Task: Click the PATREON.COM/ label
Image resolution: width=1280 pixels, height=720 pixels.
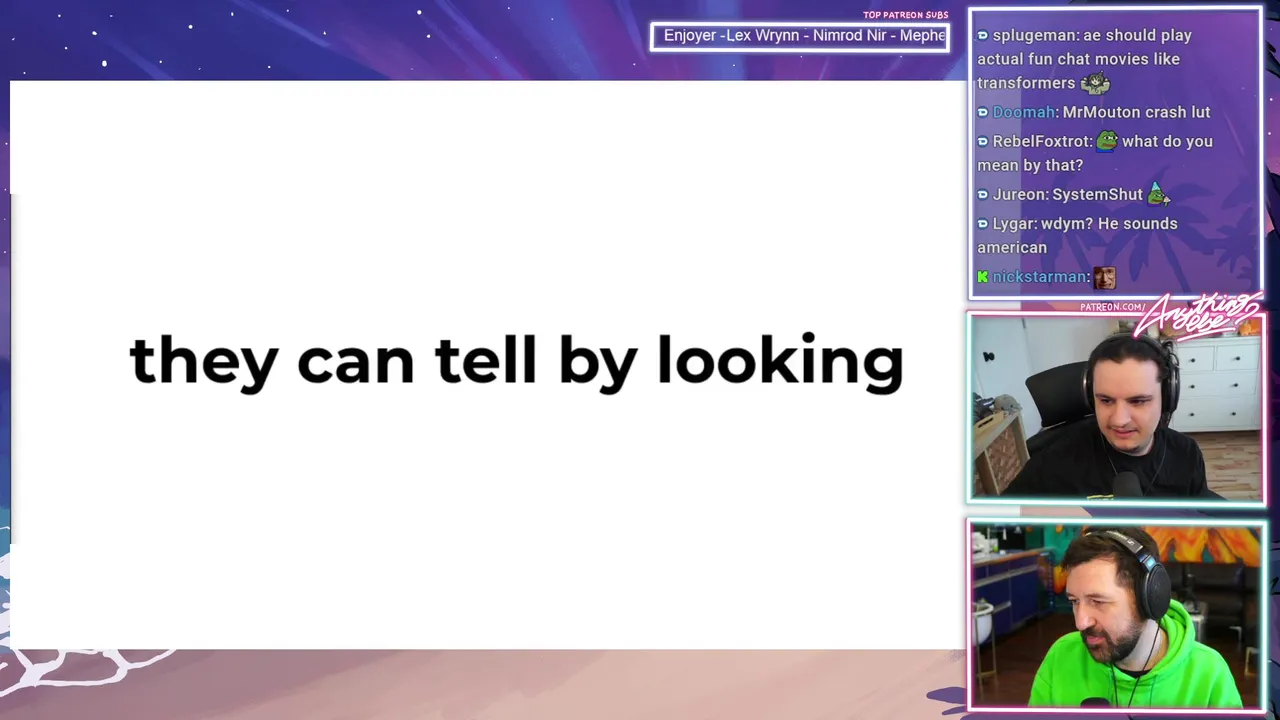Action: (x=1112, y=307)
